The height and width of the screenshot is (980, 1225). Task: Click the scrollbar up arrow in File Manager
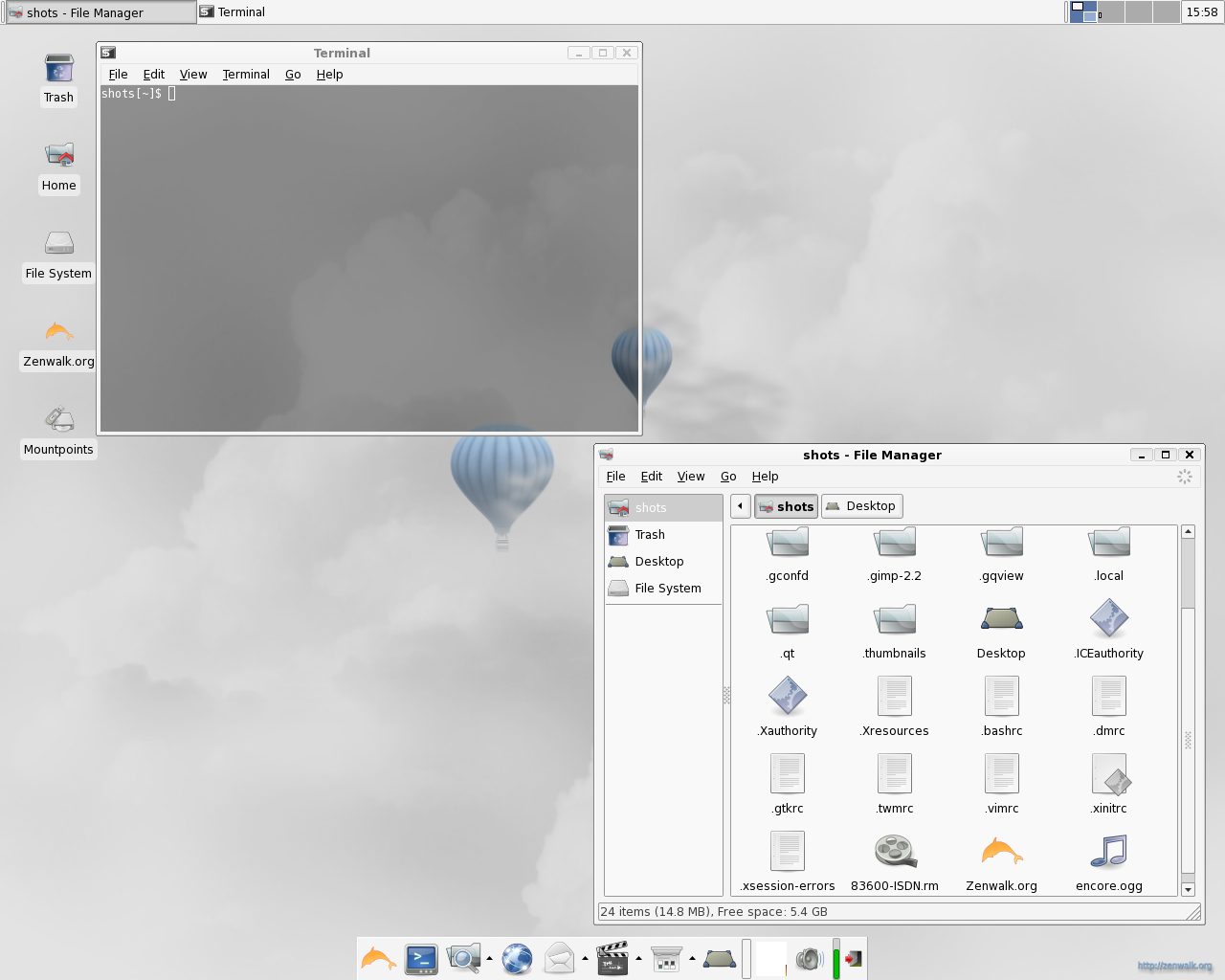coord(1188,531)
